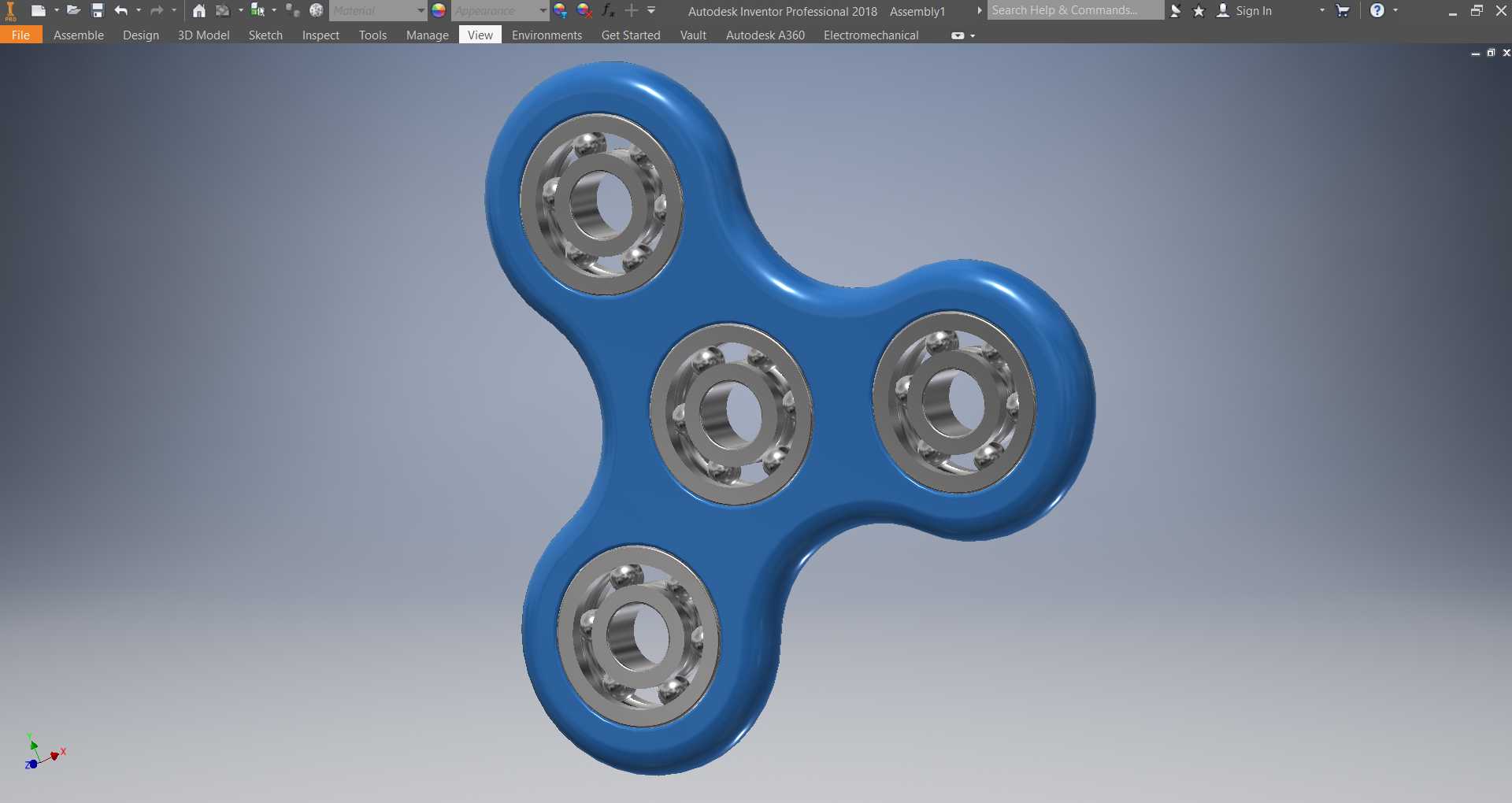
Task: Switch to the 3D Model tab
Action: click(204, 35)
